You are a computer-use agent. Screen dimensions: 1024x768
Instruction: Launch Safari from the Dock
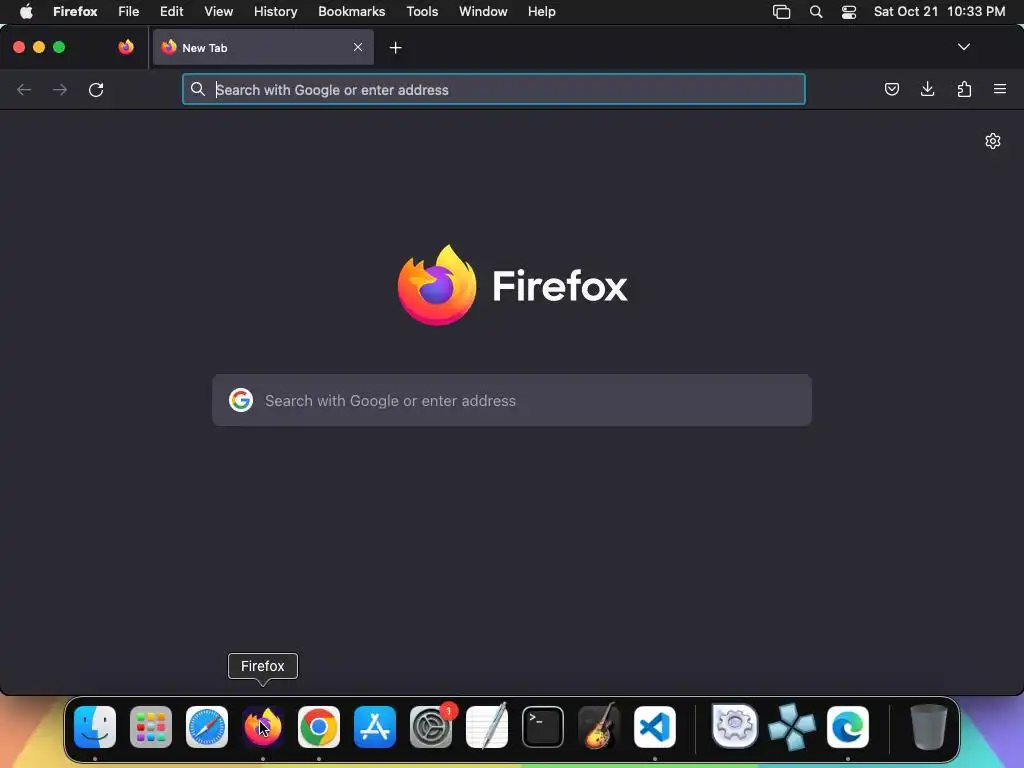pyautogui.click(x=207, y=727)
